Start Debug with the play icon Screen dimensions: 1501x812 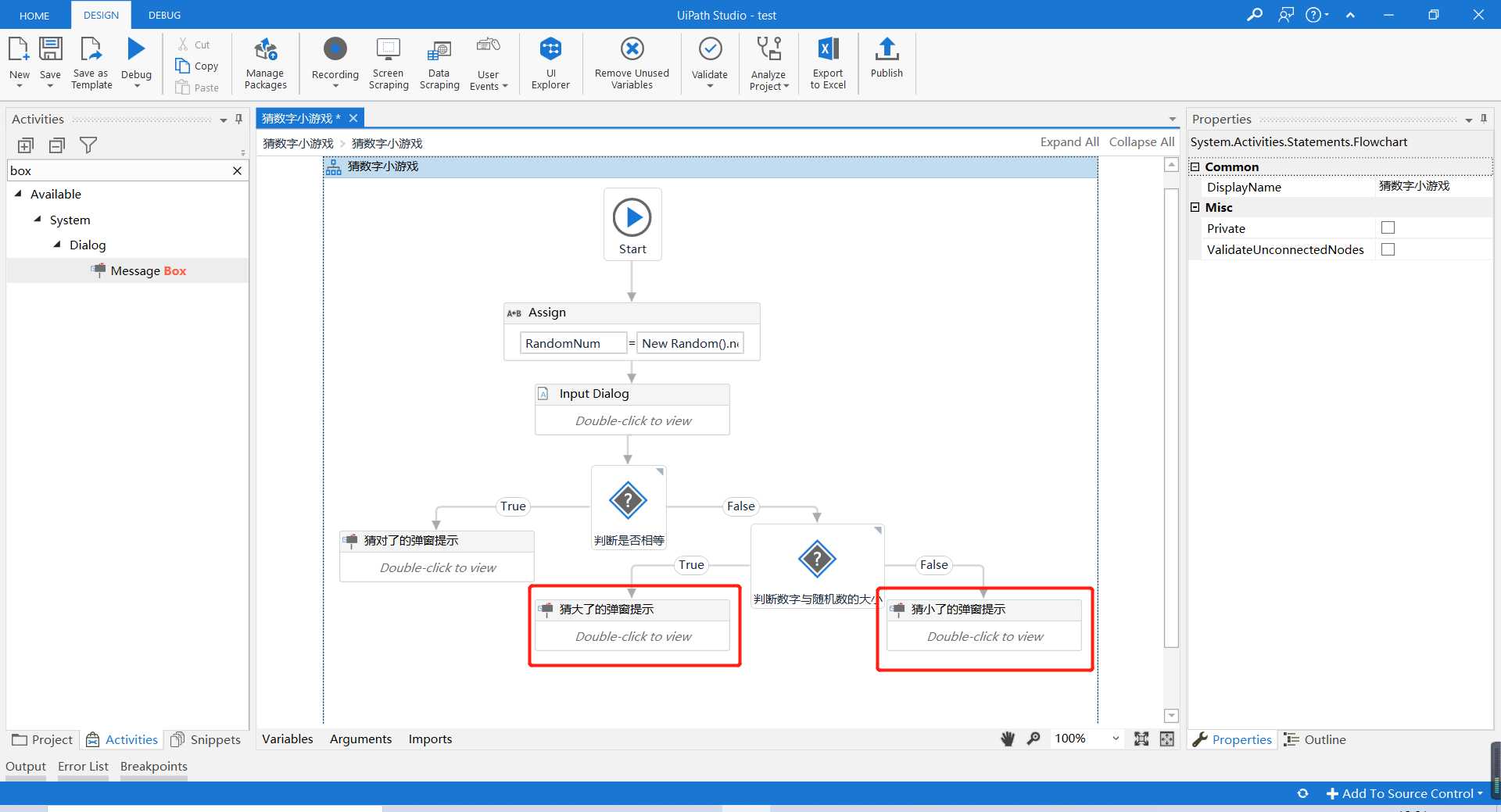point(136,48)
